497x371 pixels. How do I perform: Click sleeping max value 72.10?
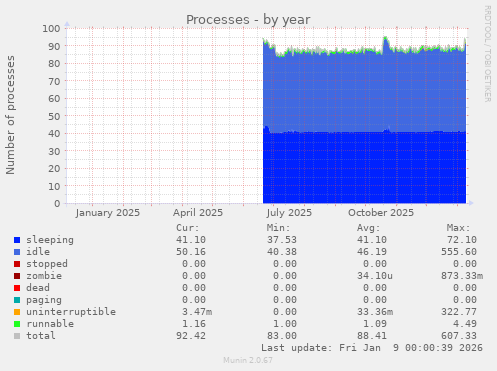[462, 240]
